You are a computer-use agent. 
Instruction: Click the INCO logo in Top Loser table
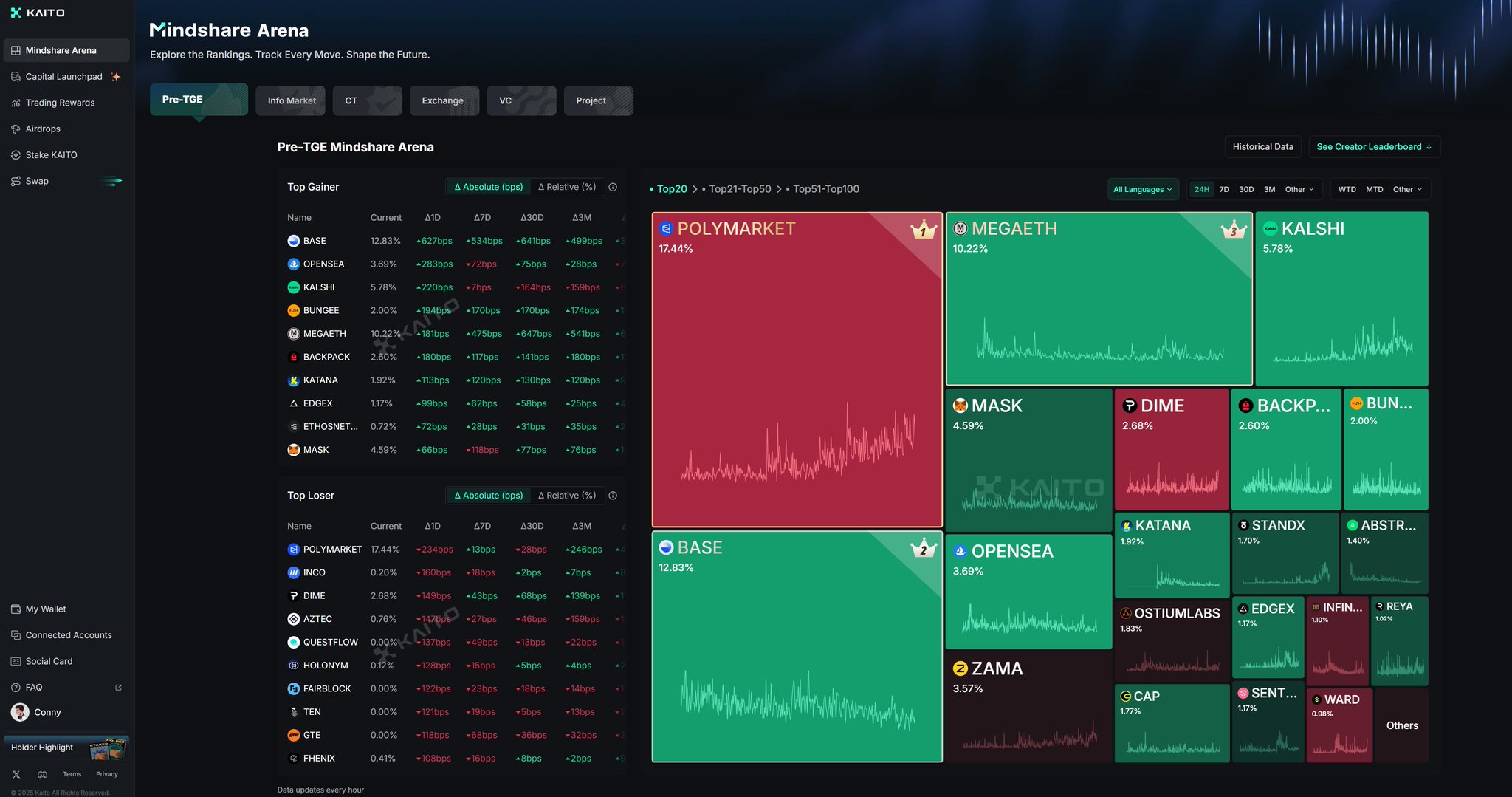tap(293, 572)
